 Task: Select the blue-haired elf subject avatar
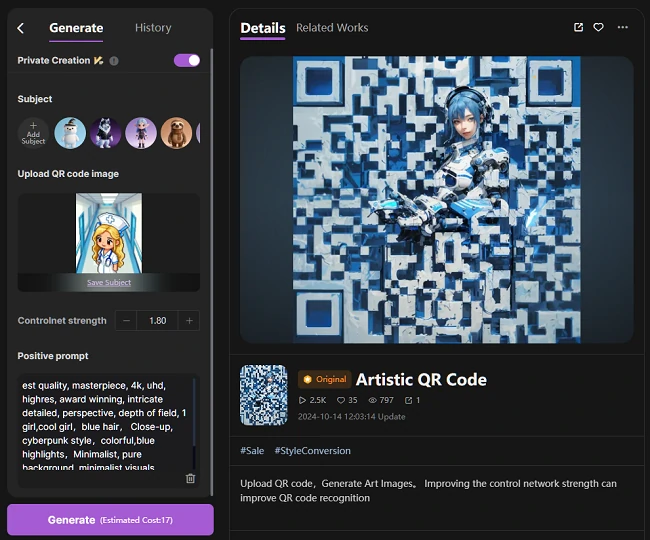(x=141, y=133)
